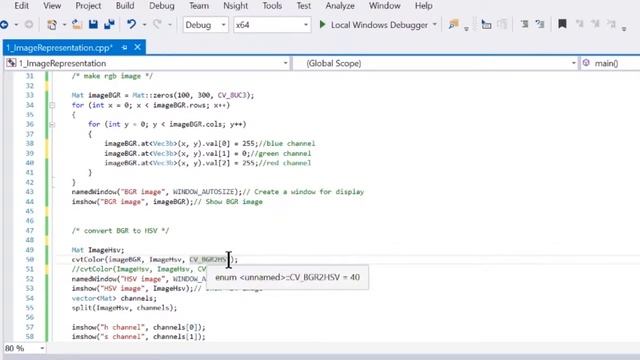Open the View menu
This screenshot has height=360, width=640.
click(52, 6)
